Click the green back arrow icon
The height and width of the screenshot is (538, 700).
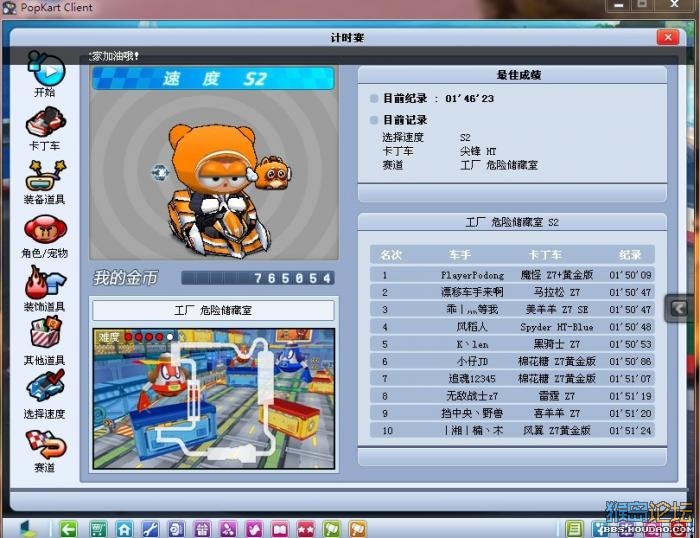pyautogui.click(x=68, y=530)
